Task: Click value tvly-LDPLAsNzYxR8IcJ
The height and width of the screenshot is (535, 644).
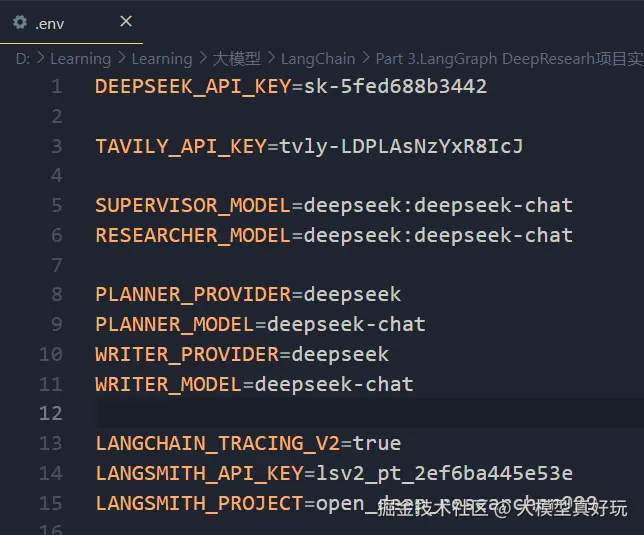Action: (401, 147)
